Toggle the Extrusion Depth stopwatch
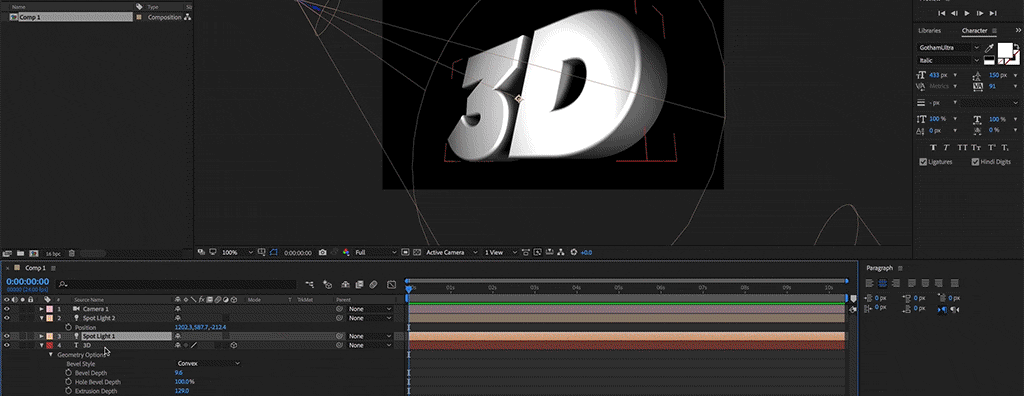 click(x=69, y=391)
